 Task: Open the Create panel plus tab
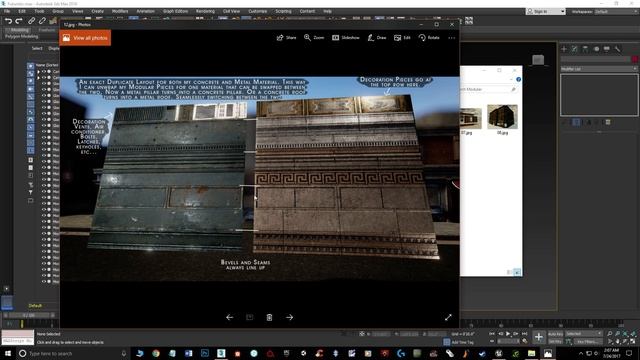(564, 49)
